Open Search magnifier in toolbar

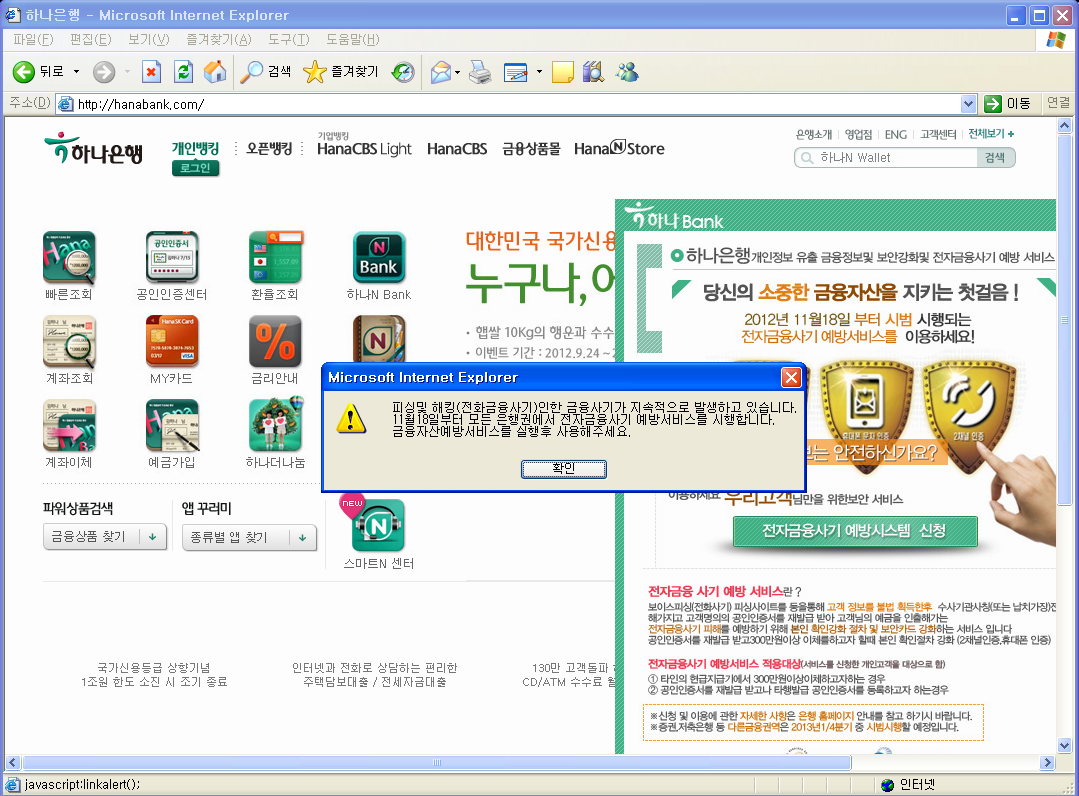pyautogui.click(x=251, y=72)
